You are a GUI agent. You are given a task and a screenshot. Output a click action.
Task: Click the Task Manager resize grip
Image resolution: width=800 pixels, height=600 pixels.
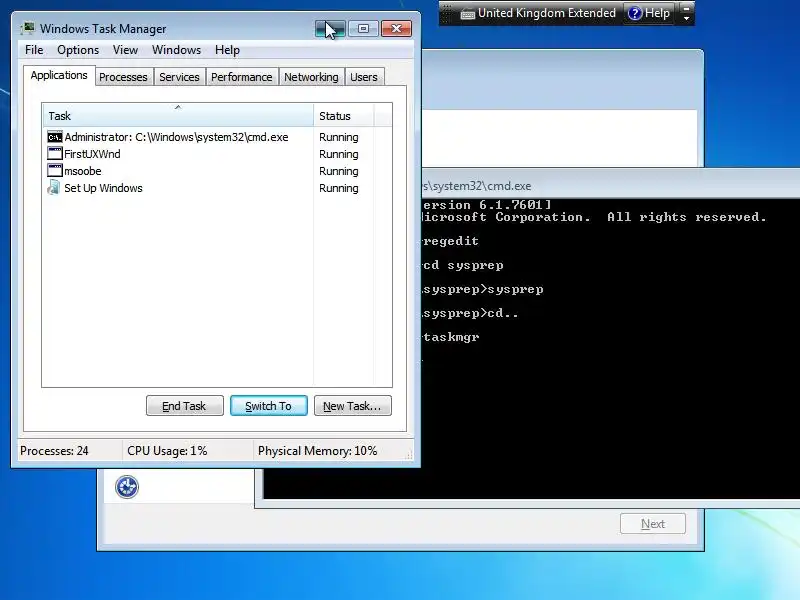pyautogui.click(x=409, y=455)
